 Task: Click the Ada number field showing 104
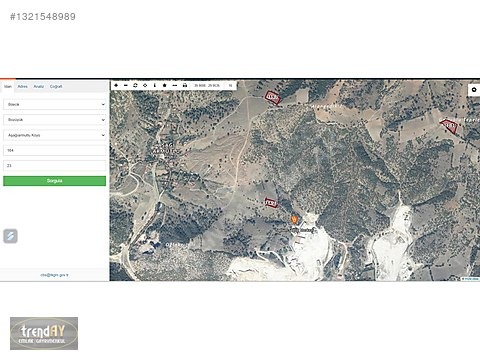55,150
